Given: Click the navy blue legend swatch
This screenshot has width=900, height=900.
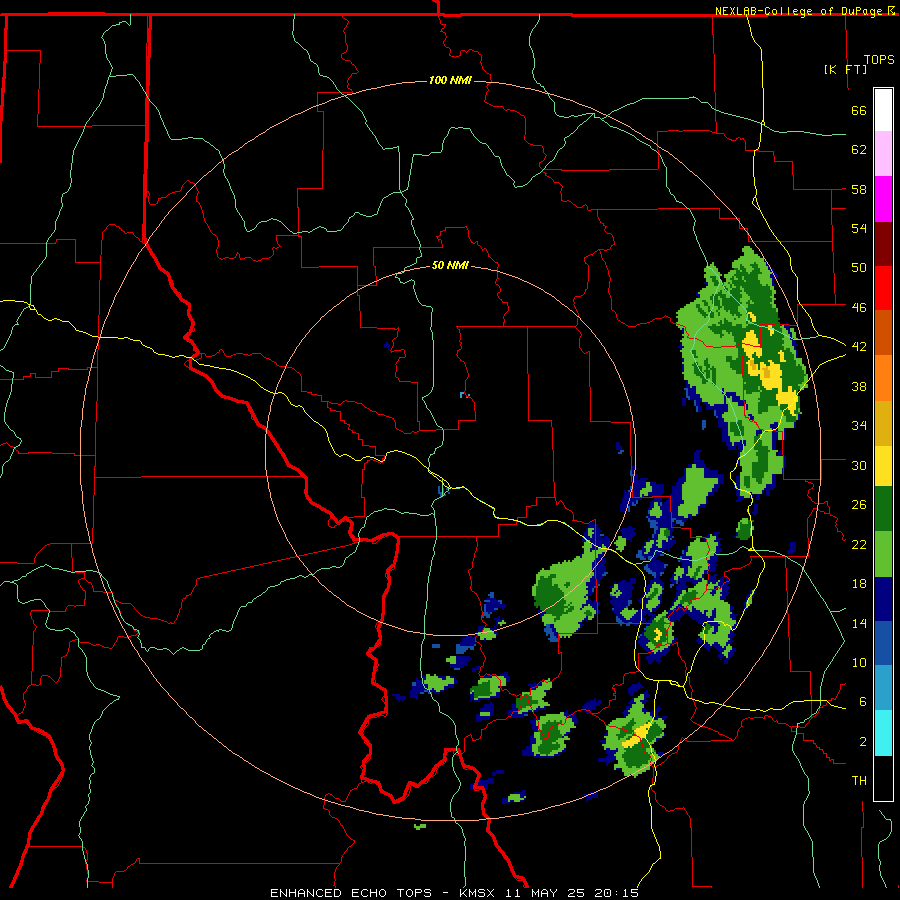Looking at the screenshot, I should point(883,599).
